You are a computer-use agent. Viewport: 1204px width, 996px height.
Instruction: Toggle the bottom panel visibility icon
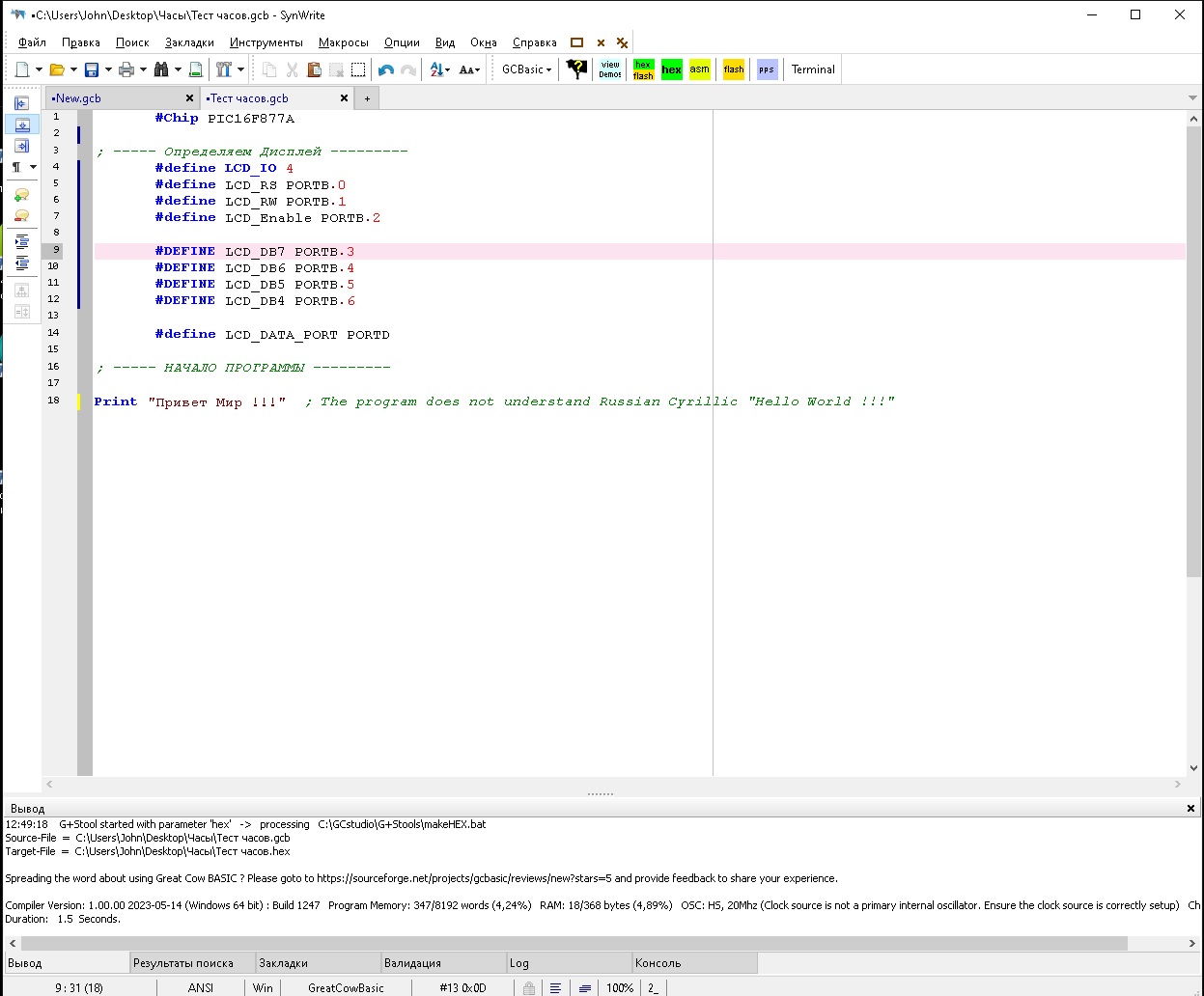[21, 124]
